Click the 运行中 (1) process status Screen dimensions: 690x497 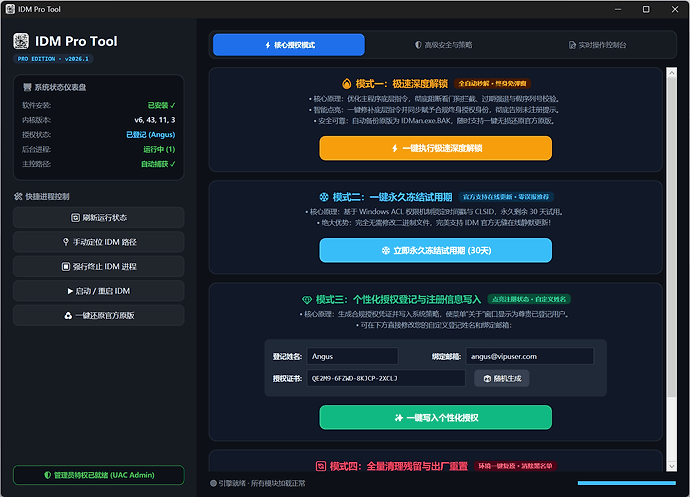click(x=159, y=149)
